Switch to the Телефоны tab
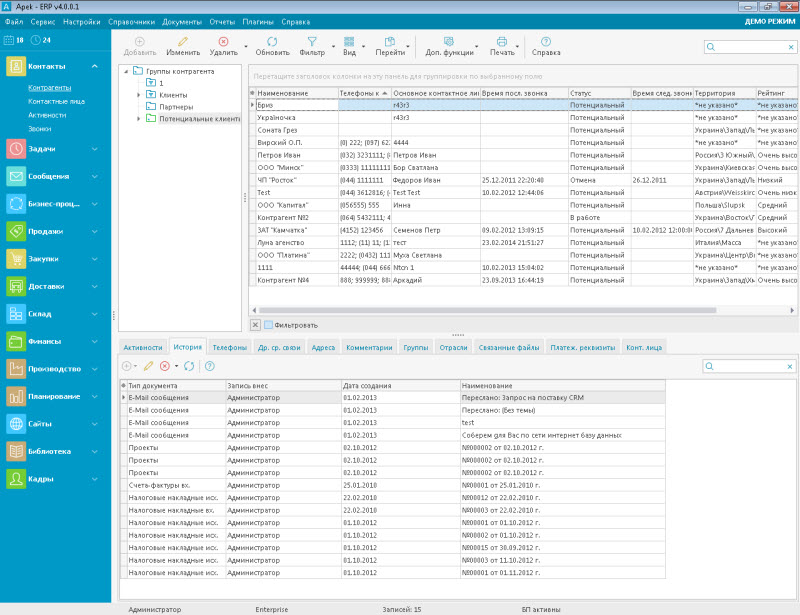This screenshot has width=800, height=615. point(229,347)
